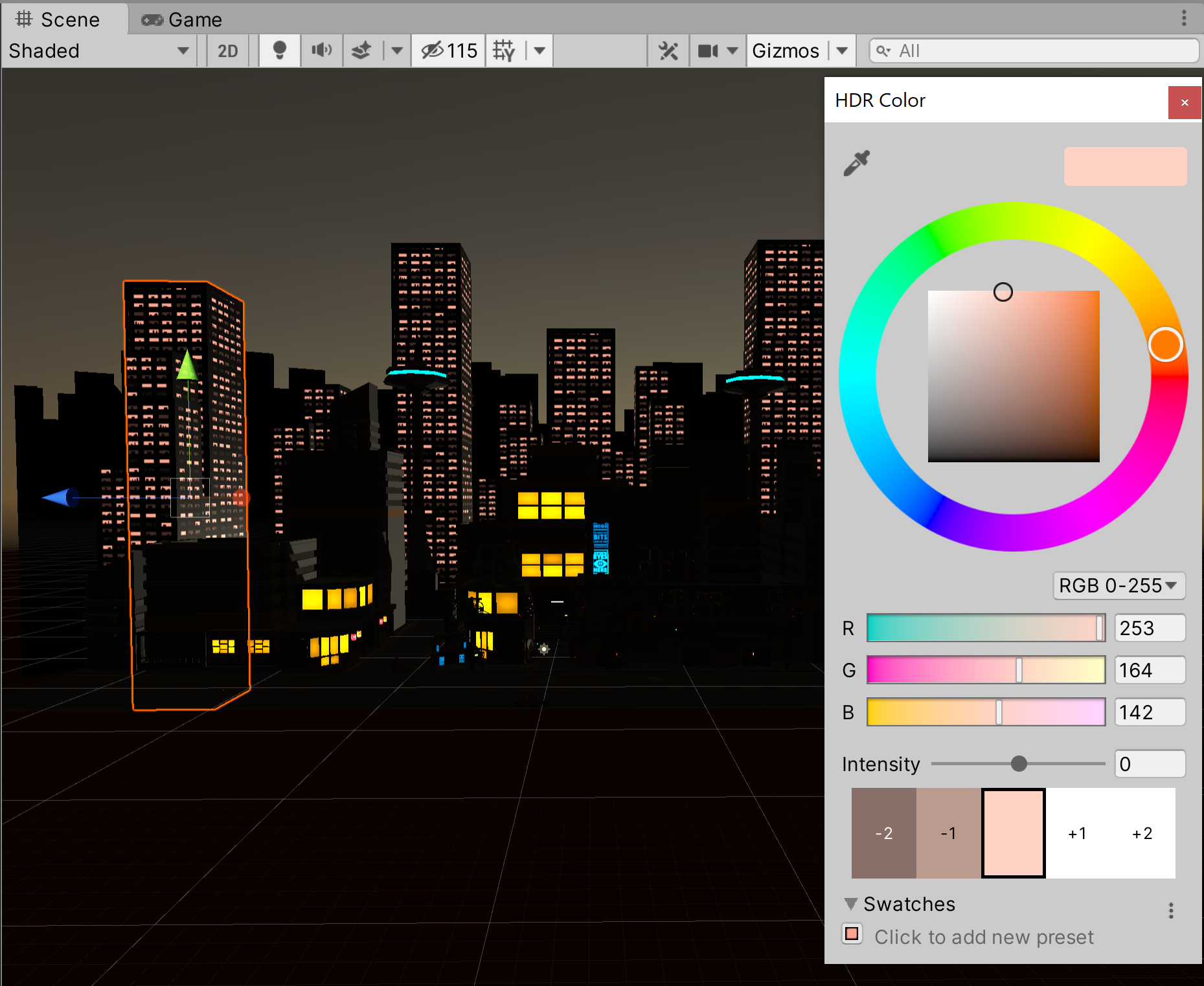Toggle the scene grid icon
Viewport: 1204px width, 986px height.
click(x=504, y=50)
